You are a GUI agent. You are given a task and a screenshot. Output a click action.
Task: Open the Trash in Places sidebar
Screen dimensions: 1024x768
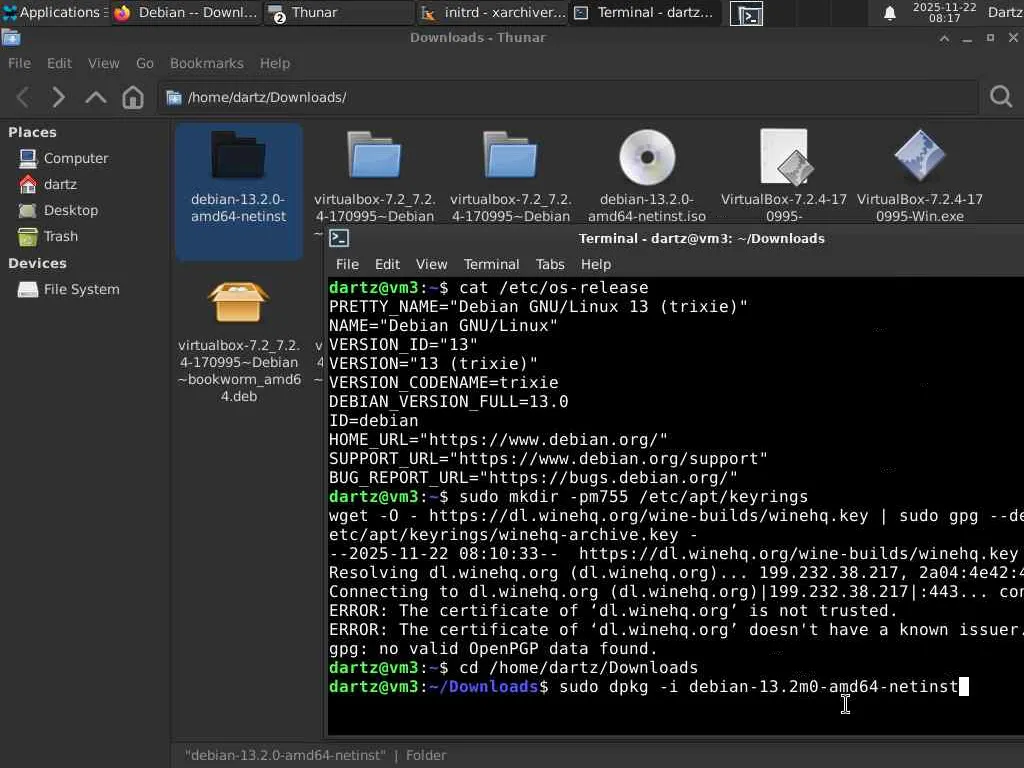pos(60,236)
